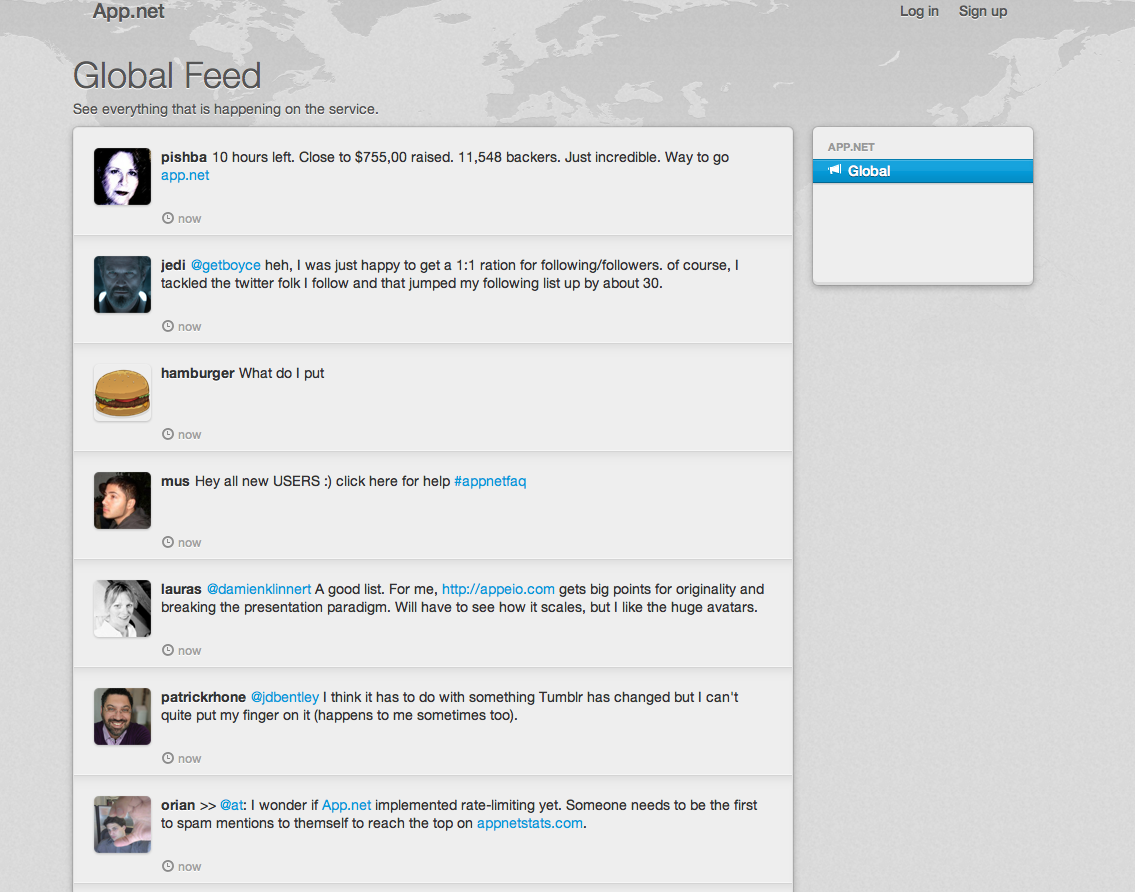Viewport: 1135px width, 892px height.
Task: Visit the http://appeio.com link
Action: (x=498, y=589)
